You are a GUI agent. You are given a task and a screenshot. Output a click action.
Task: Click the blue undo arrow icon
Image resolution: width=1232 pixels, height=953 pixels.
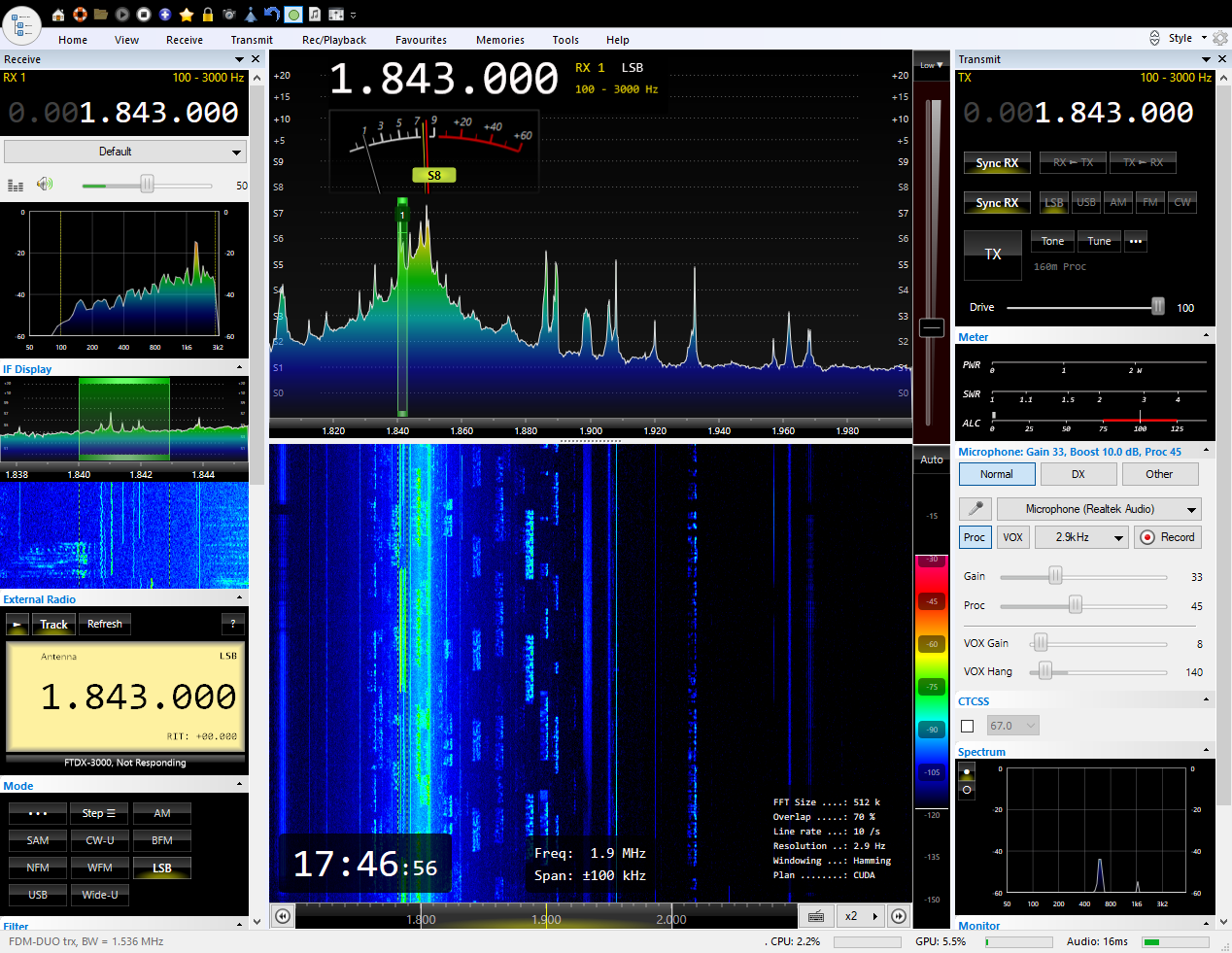(x=272, y=15)
